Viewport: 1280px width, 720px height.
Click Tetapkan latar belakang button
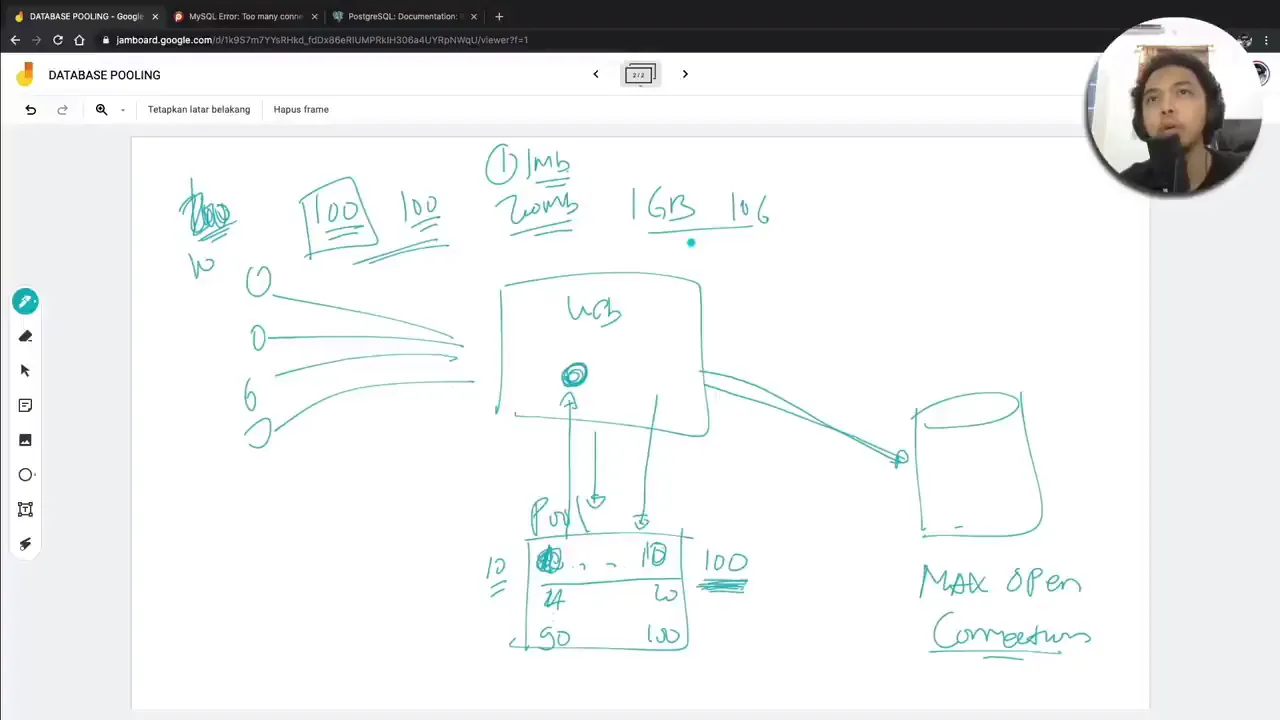[199, 110]
